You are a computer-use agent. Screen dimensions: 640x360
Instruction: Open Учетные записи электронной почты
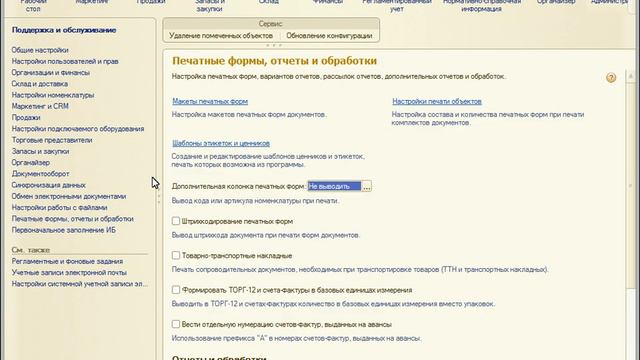69,272
